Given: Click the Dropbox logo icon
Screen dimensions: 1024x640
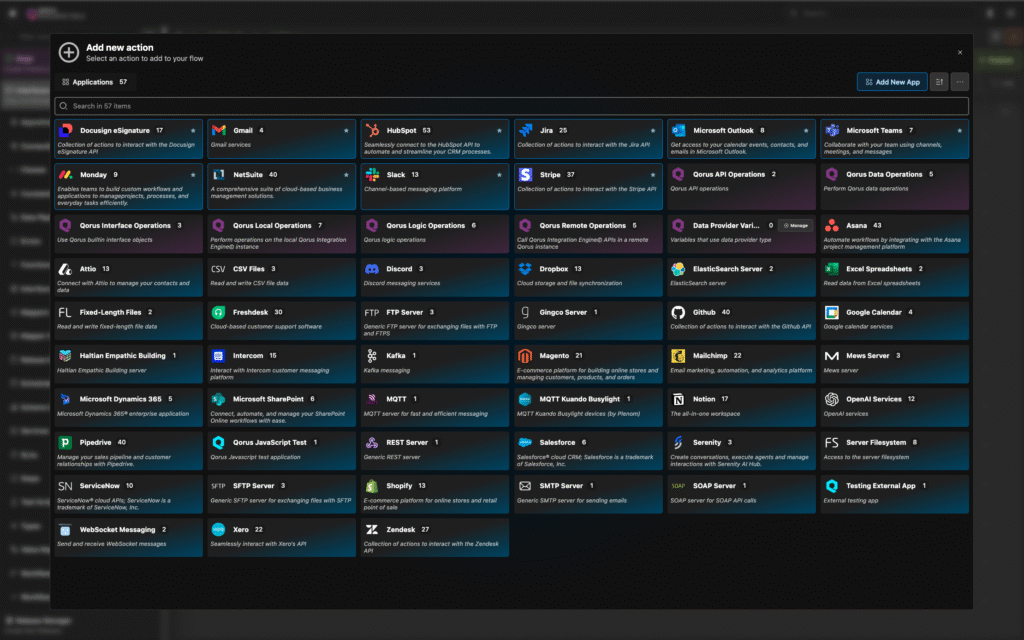Looking at the screenshot, I should (x=526, y=269).
